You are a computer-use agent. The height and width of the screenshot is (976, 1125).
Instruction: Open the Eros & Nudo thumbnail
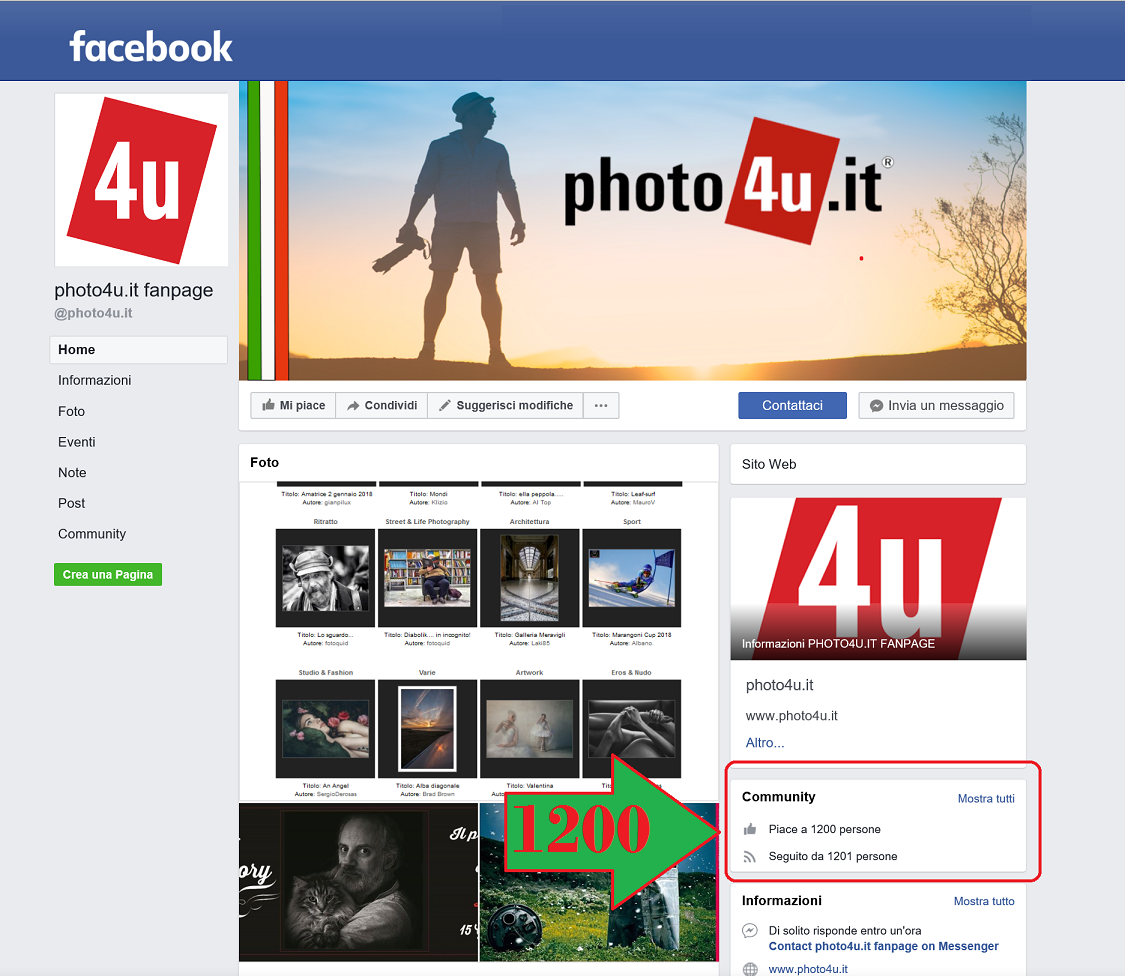631,729
